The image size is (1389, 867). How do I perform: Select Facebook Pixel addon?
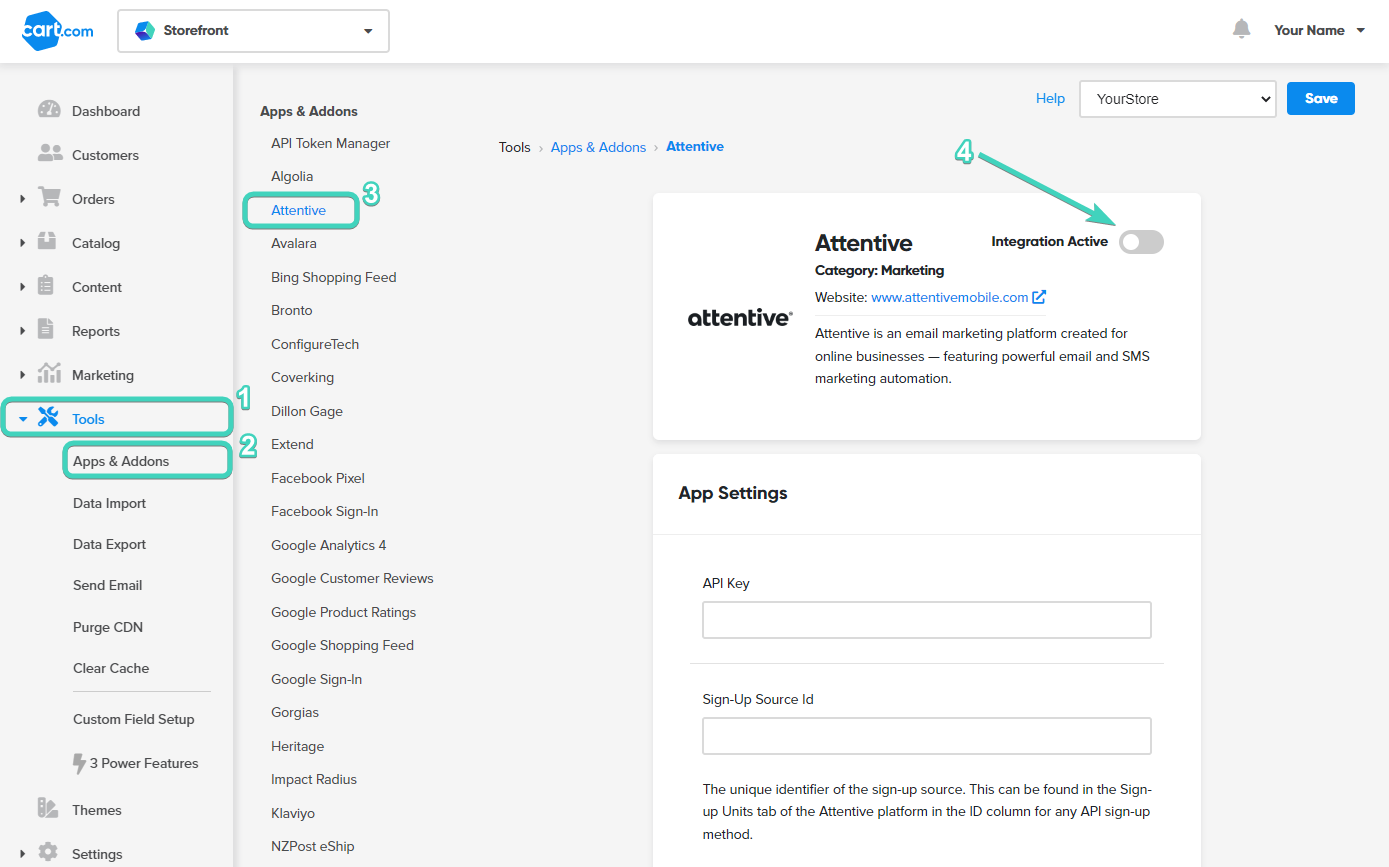coord(318,478)
